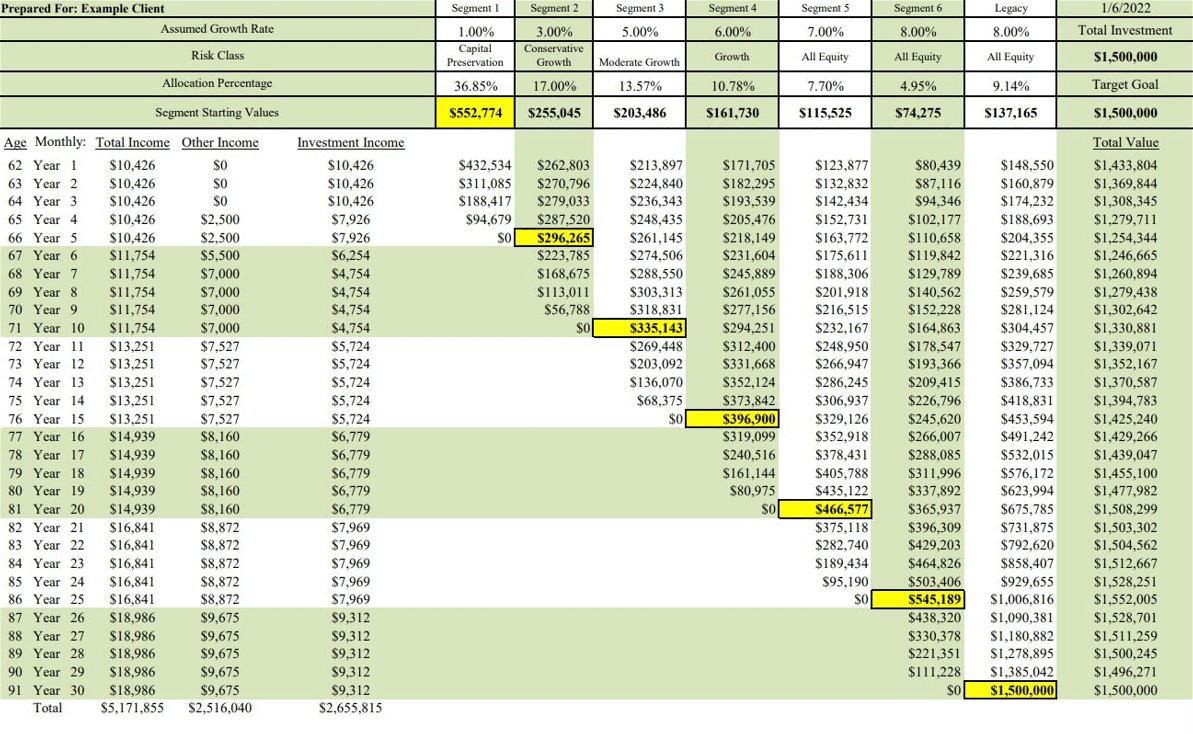Select the Total Value $1,508,299 cell
The image size is (1193, 734).
click(1125, 509)
